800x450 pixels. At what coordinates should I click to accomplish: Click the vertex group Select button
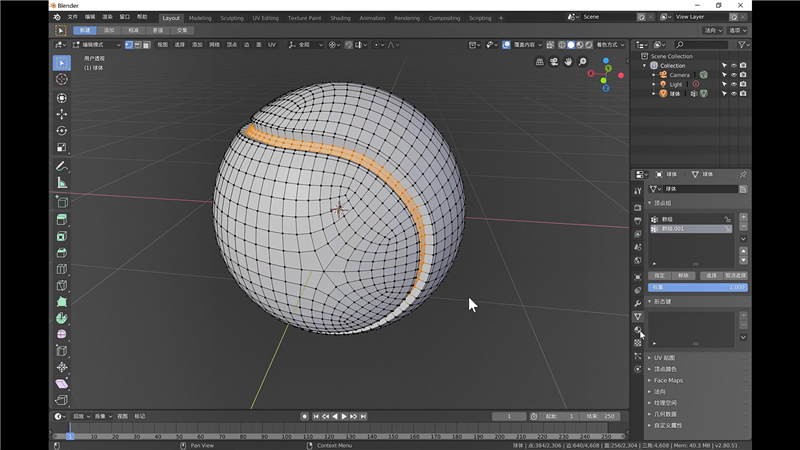pyautogui.click(x=712, y=276)
